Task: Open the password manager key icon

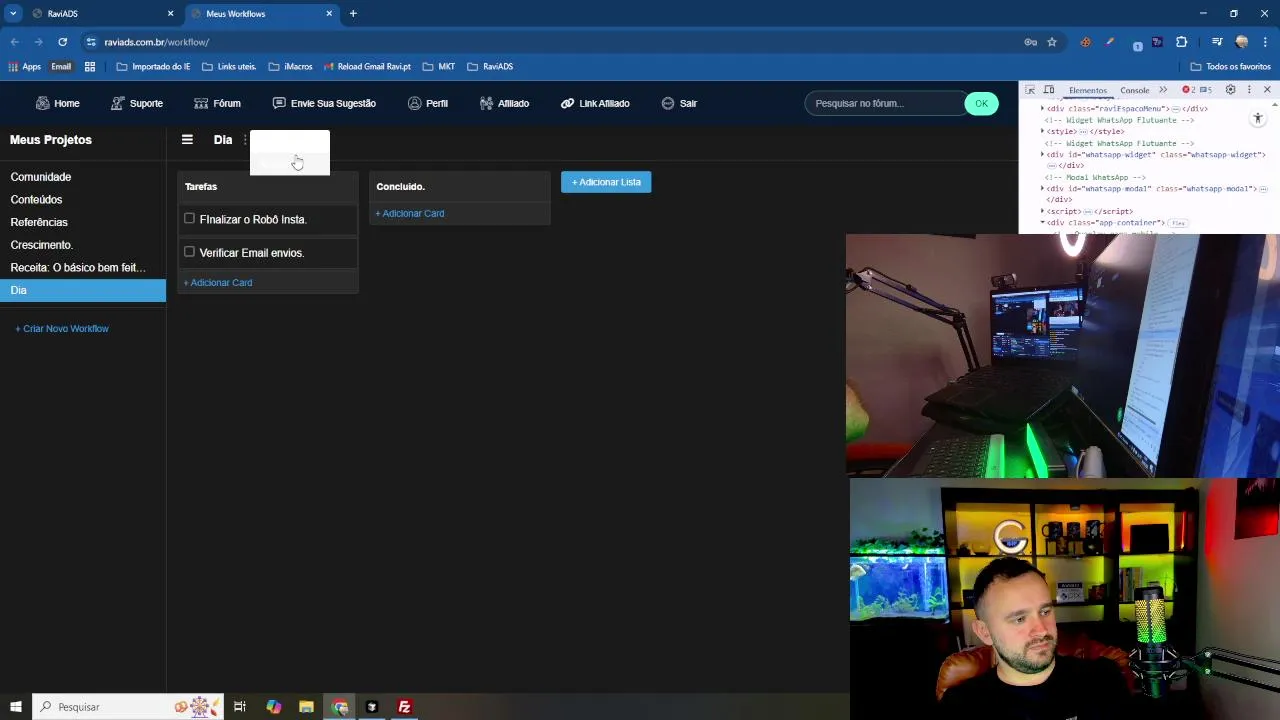Action: [1030, 42]
